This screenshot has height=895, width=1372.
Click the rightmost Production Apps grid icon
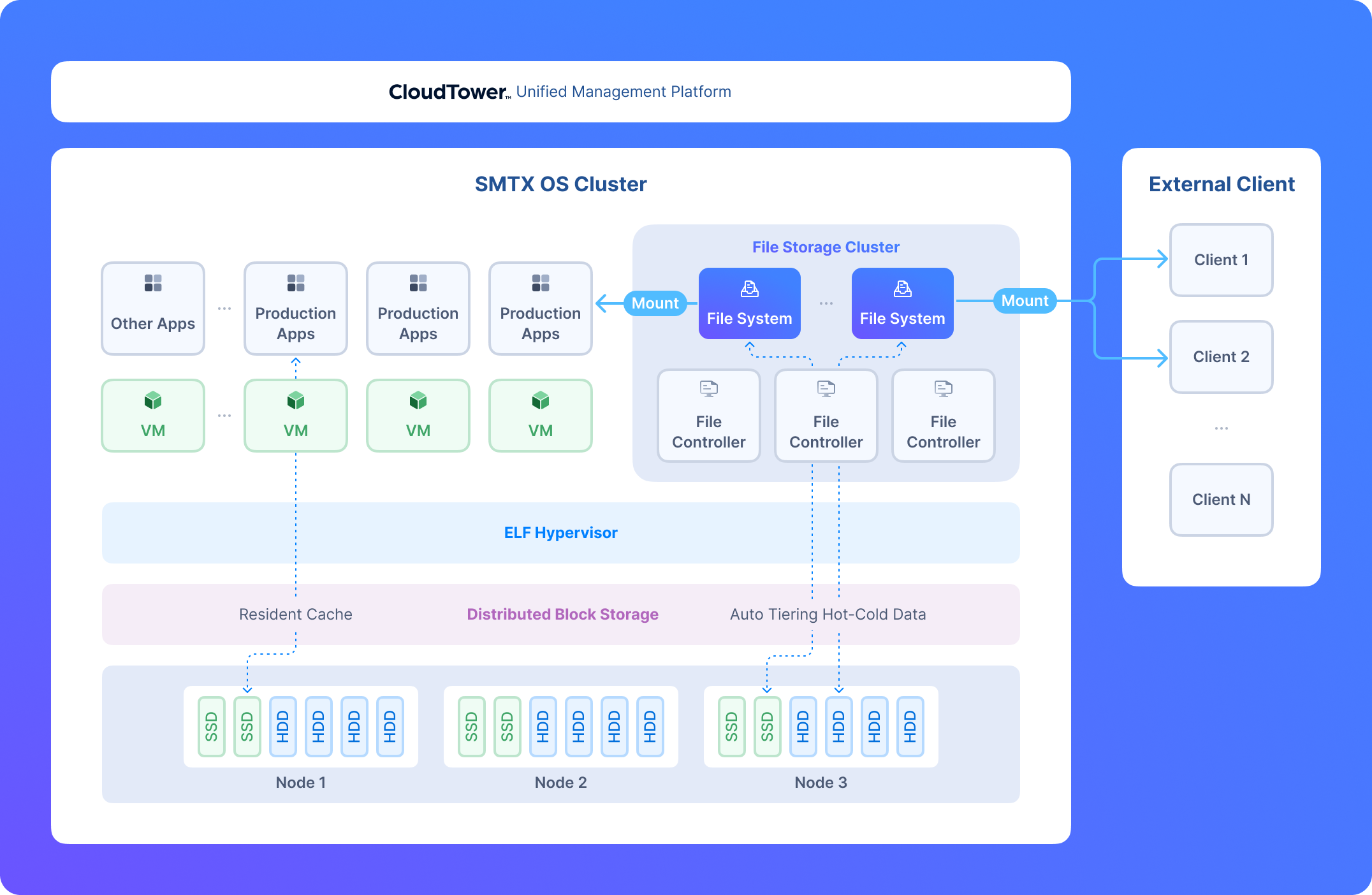[x=541, y=283]
